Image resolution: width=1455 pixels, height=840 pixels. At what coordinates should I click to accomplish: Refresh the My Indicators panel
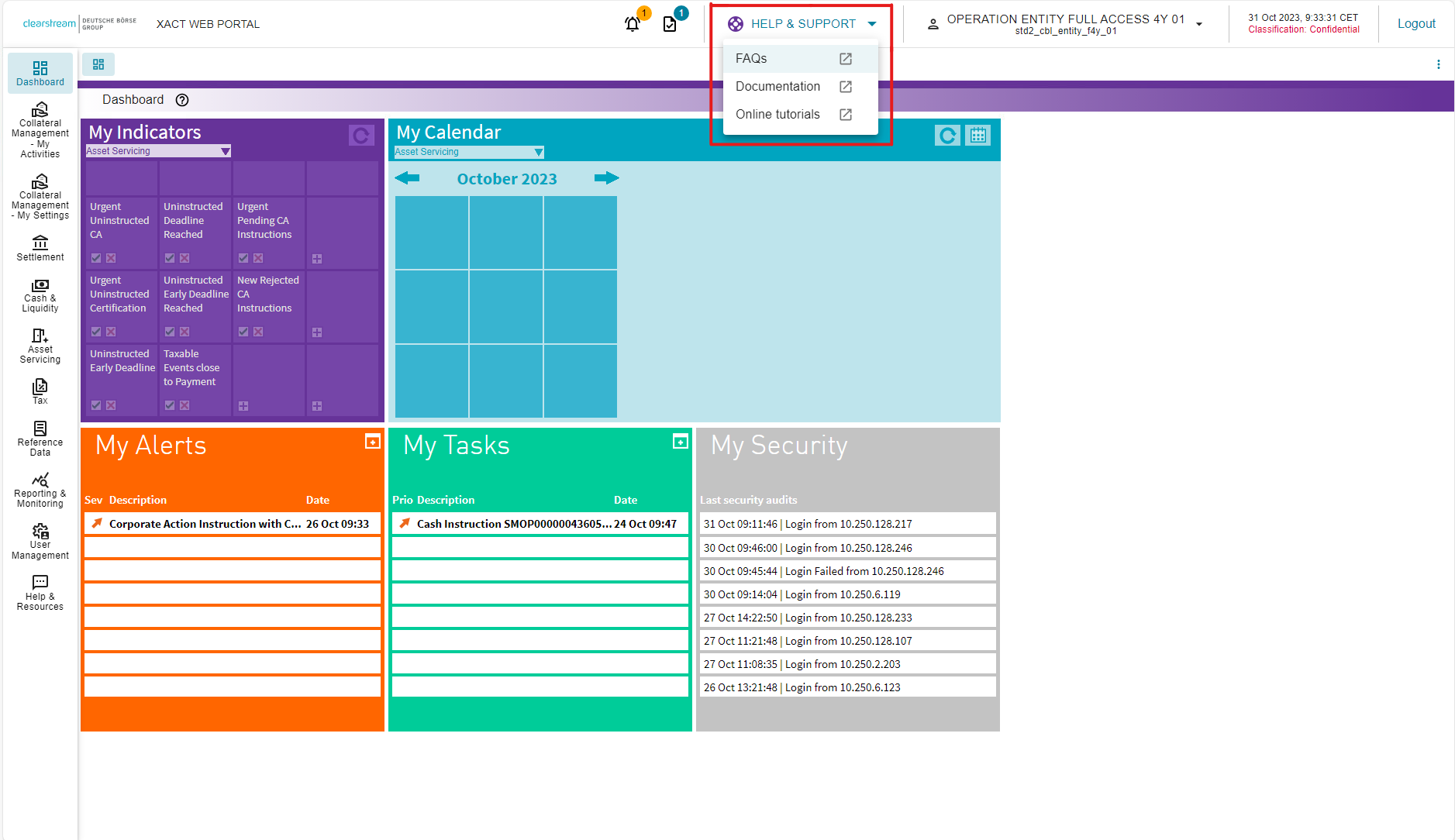coord(360,136)
